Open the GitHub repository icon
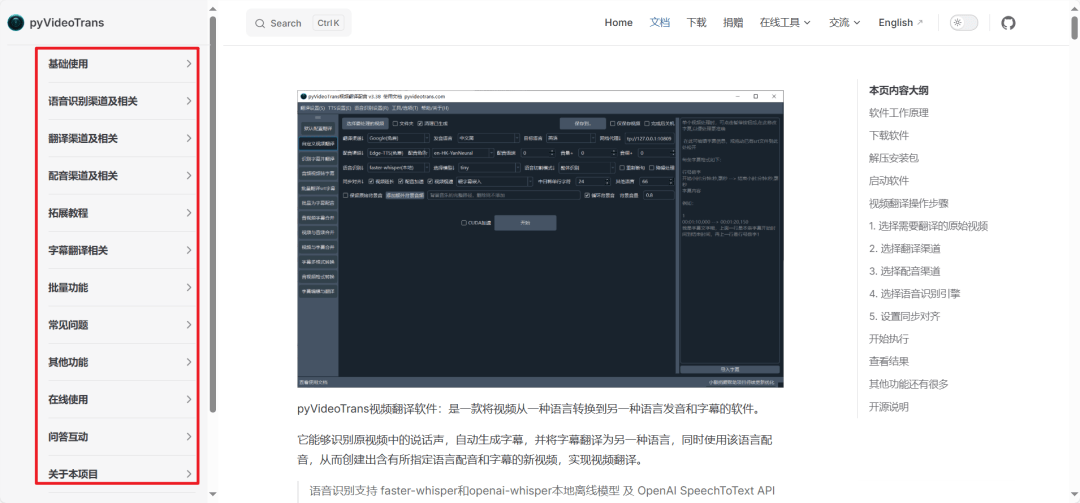 point(1008,23)
